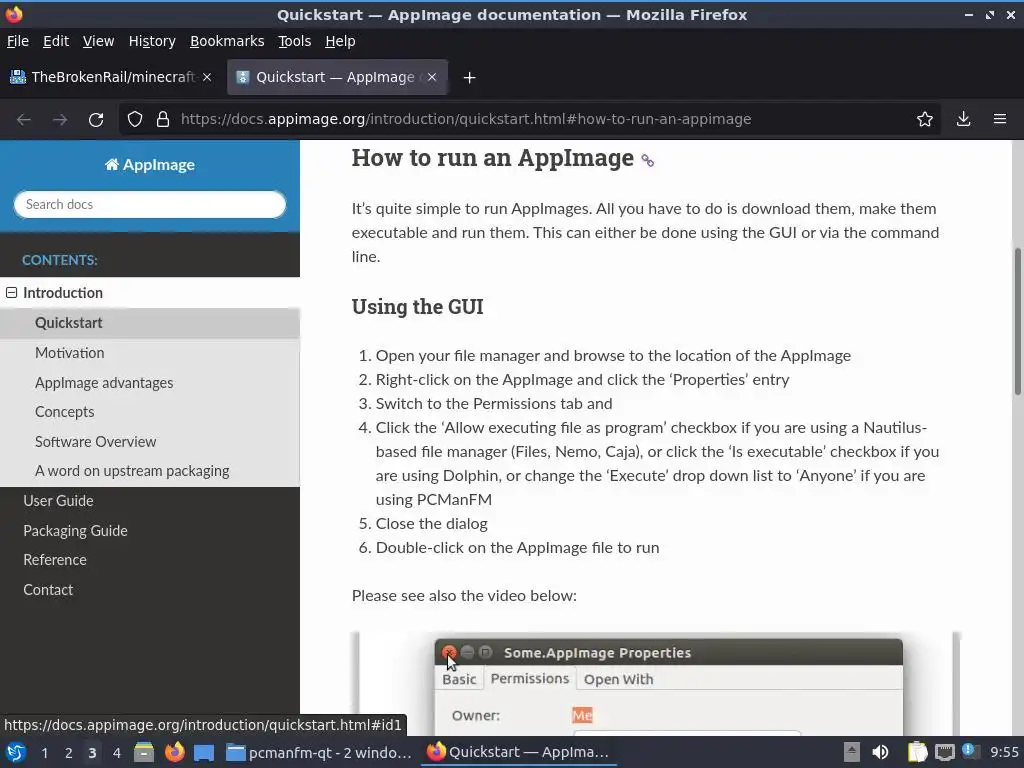This screenshot has height=768, width=1024.
Task: Click the update notifier tray icon
Action: [x=970, y=752]
